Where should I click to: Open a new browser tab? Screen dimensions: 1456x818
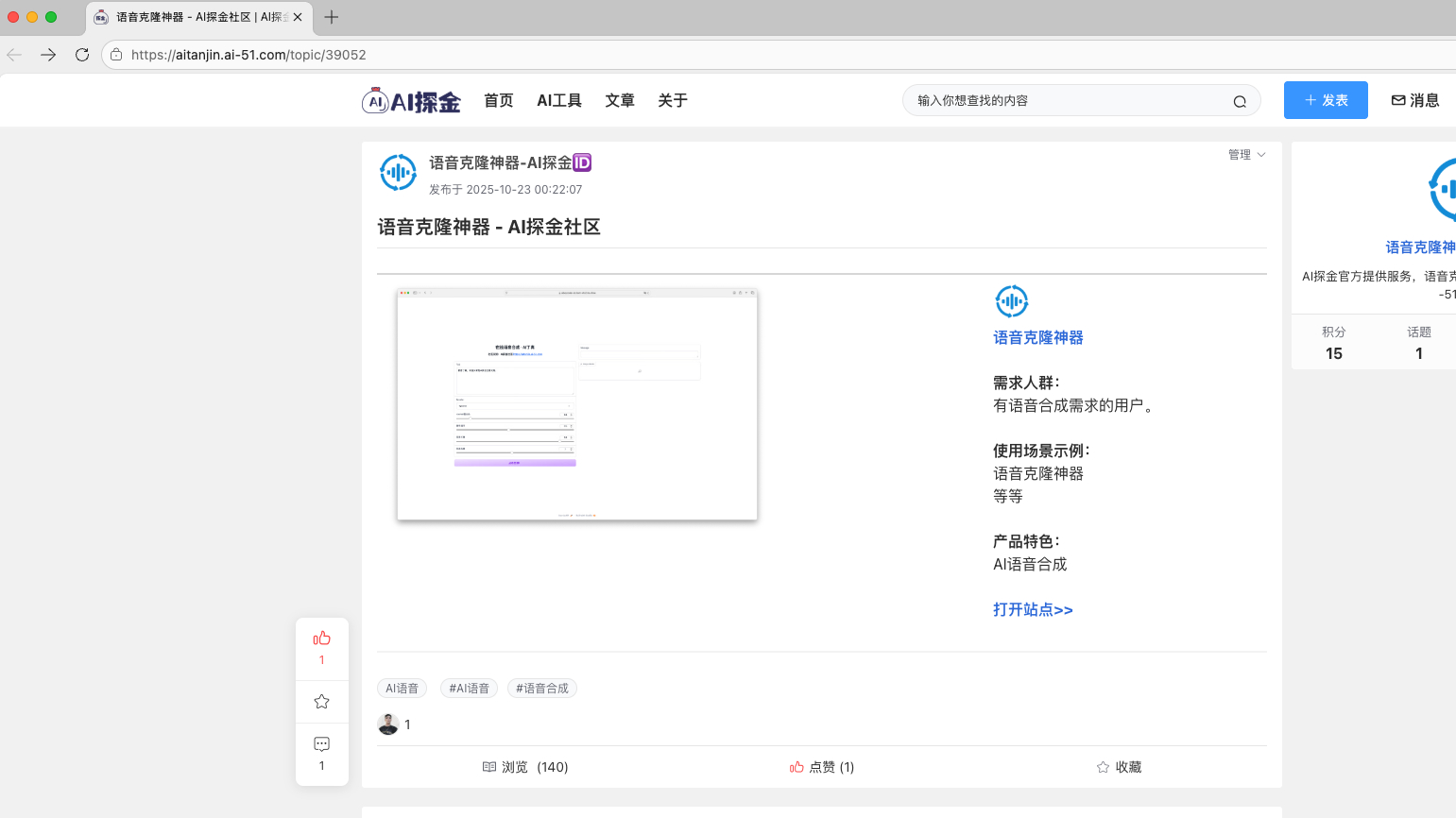point(332,17)
